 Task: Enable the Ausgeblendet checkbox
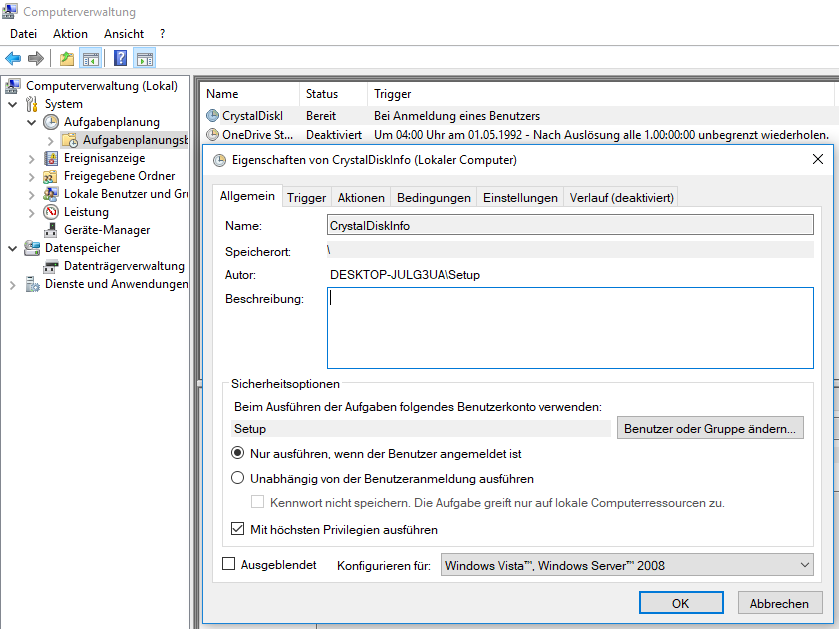(229, 565)
